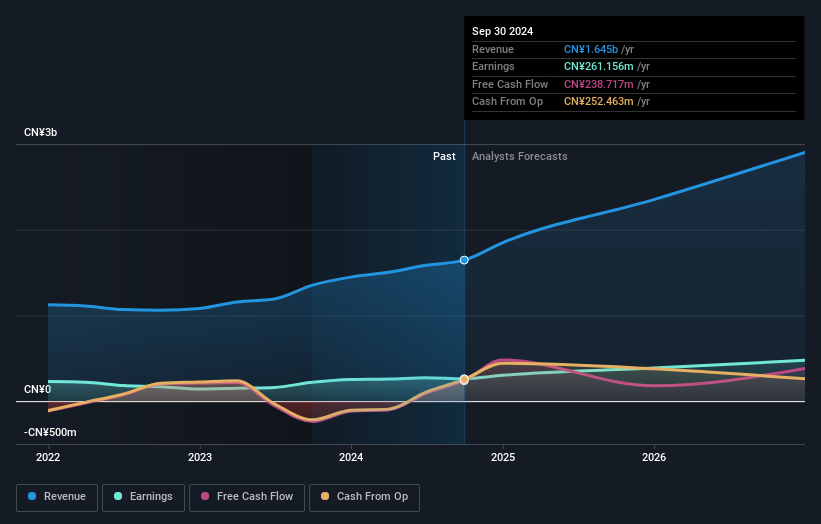Toggle the Cash From Op legend button
Viewport: 821px width, 524px height.
coord(364,497)
